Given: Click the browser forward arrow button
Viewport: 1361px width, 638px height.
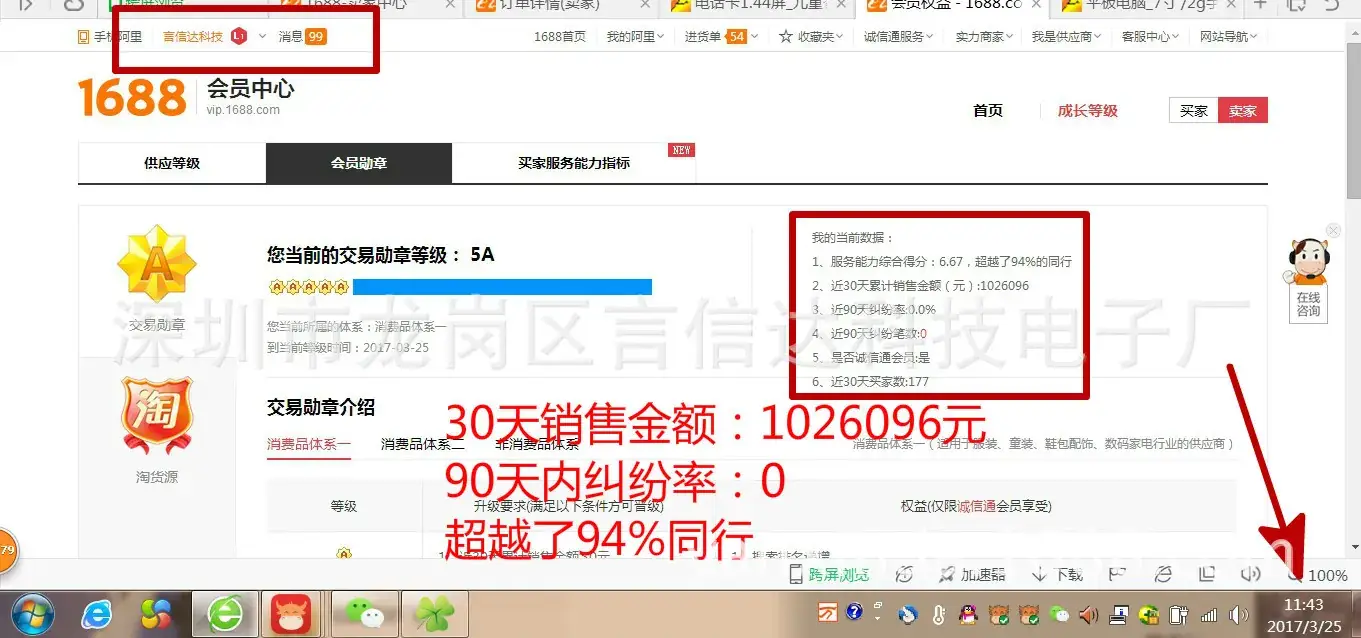Looking at the screenshot, I should 26,5.
